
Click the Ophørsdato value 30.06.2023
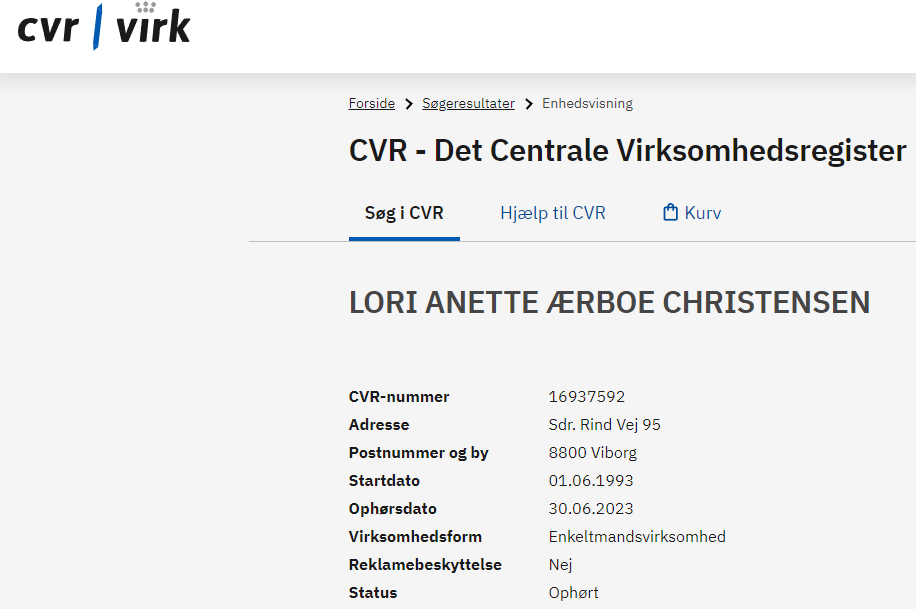coord(591,509)
